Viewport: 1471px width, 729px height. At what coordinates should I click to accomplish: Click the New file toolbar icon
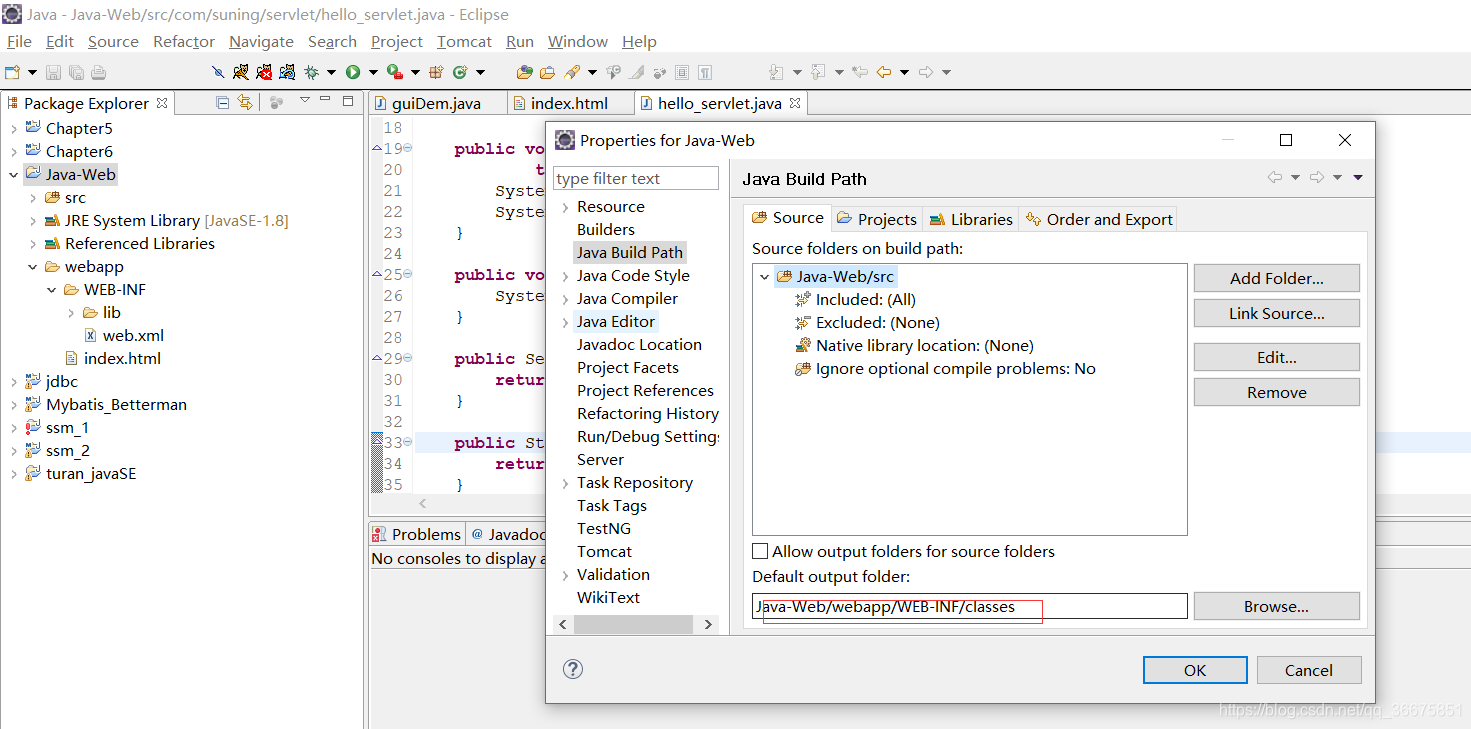12,72
